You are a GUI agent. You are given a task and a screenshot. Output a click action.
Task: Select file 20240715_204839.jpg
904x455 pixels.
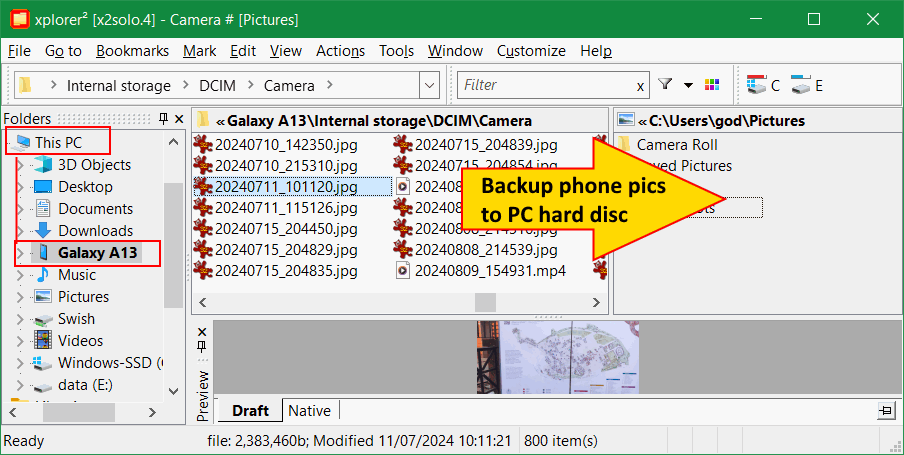486,145
